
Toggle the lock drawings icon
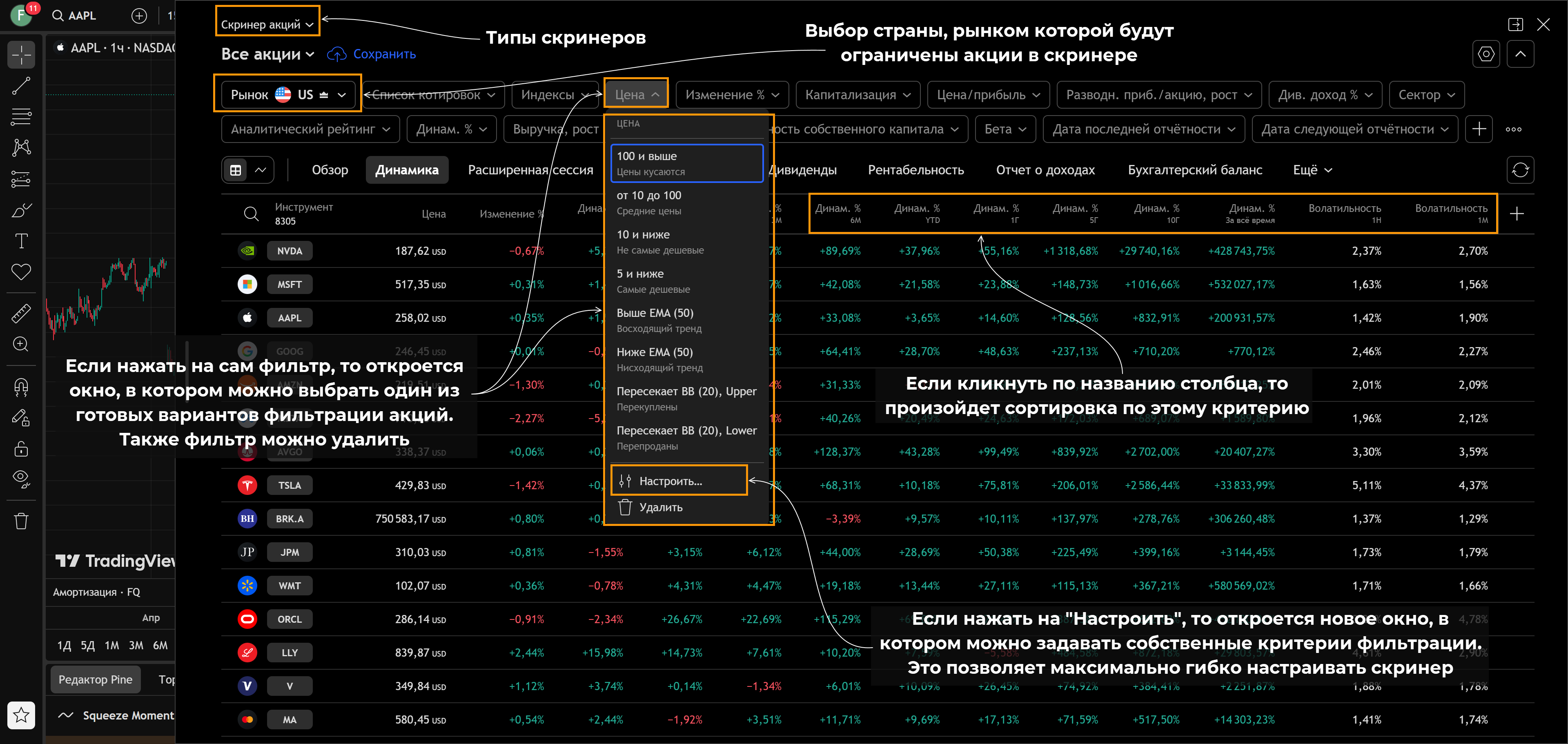point(21,449)
